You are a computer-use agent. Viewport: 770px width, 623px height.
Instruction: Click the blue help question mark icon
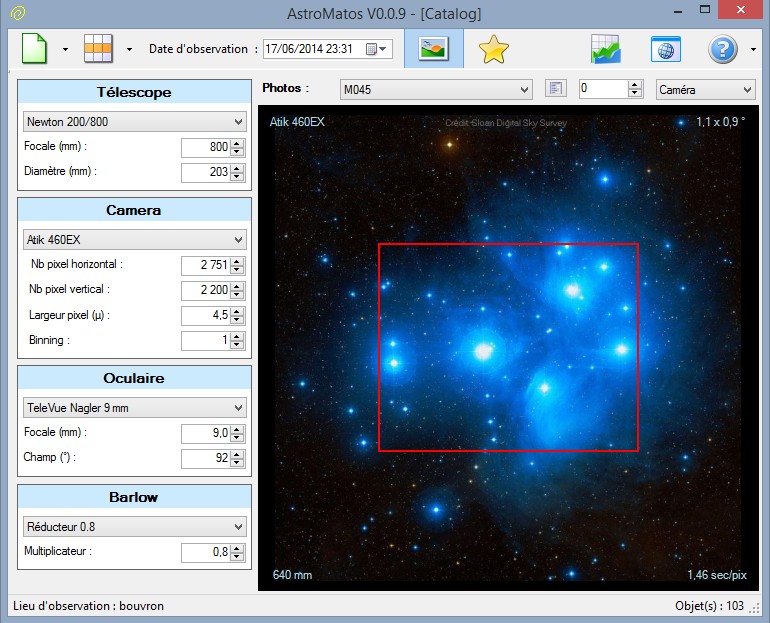[x=722, y=49]
